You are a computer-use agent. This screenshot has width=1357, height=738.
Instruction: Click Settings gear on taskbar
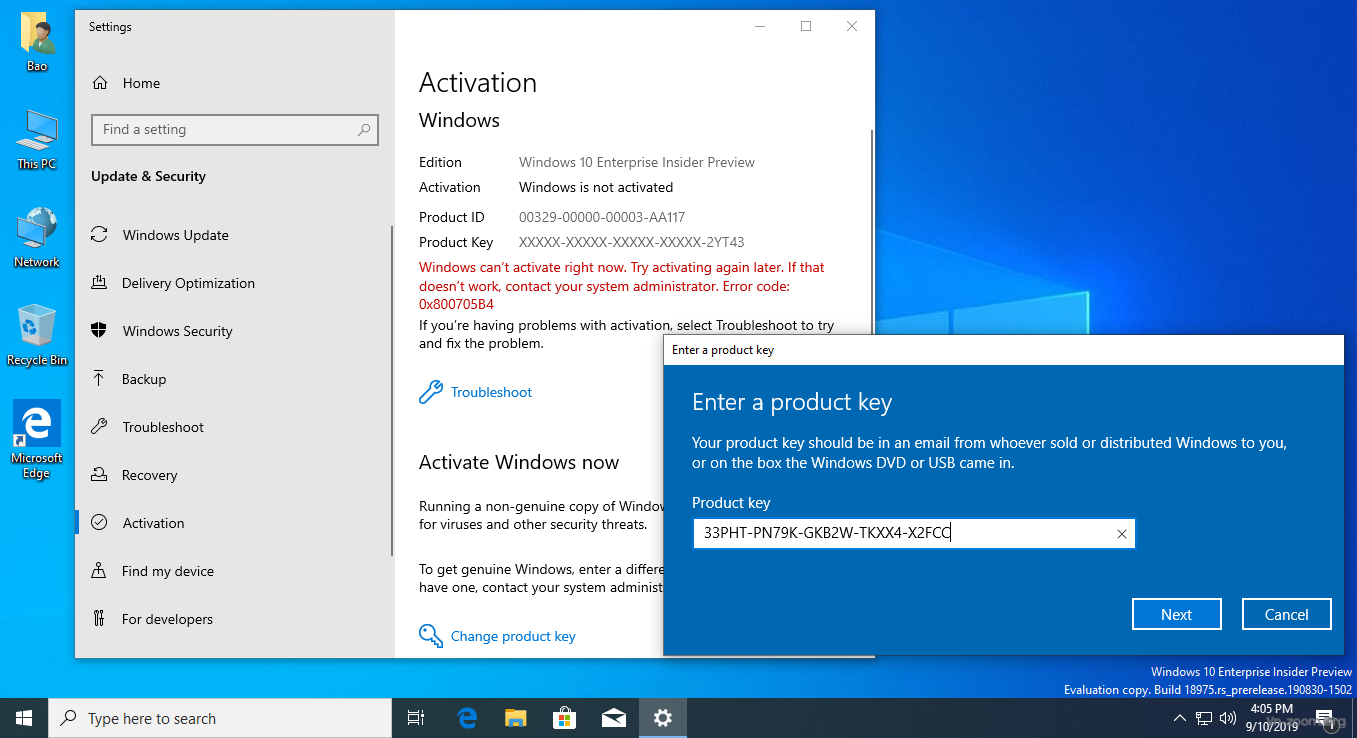pos(663,718)
